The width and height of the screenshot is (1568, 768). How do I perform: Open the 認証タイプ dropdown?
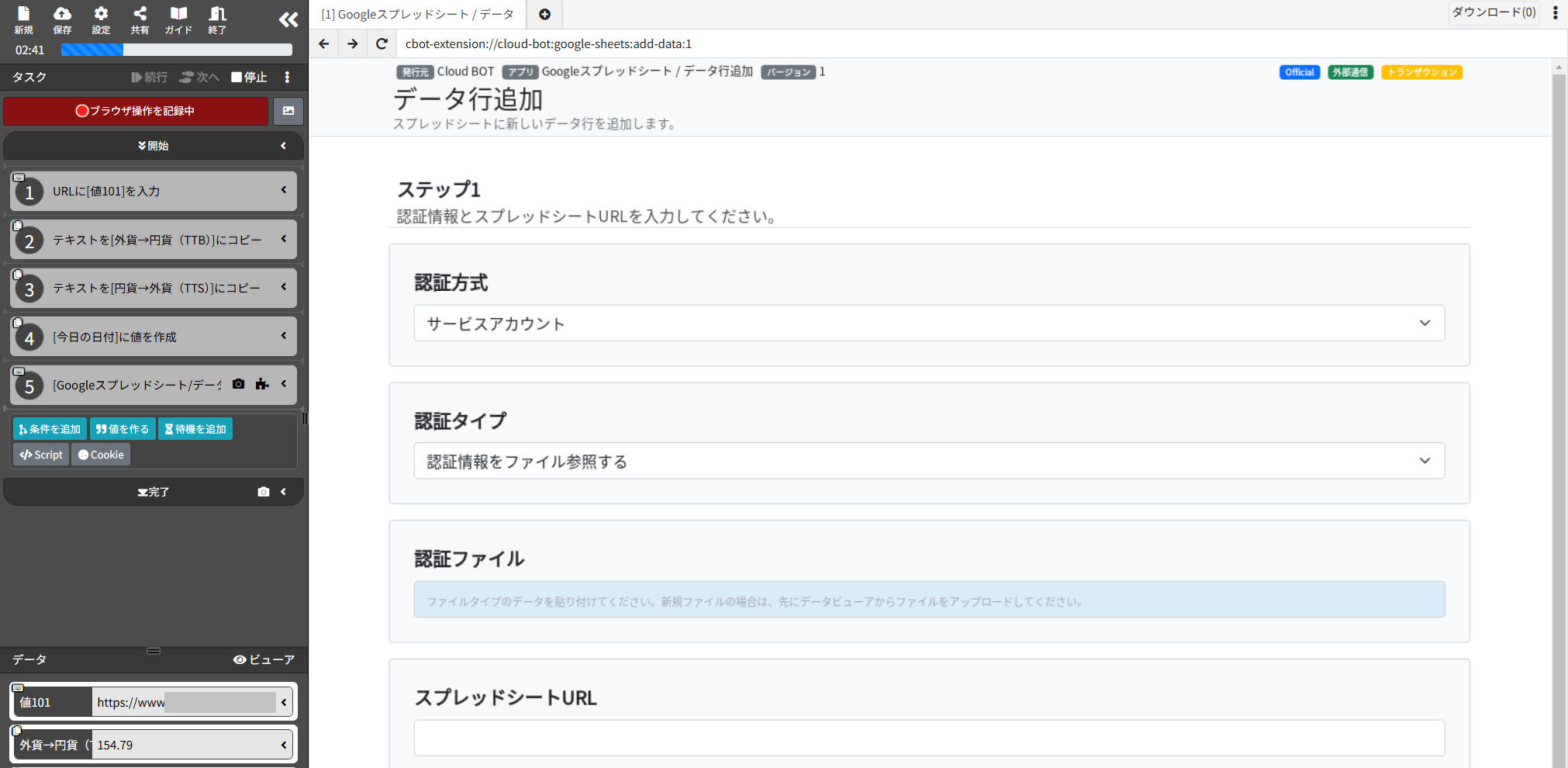point(928,460)
